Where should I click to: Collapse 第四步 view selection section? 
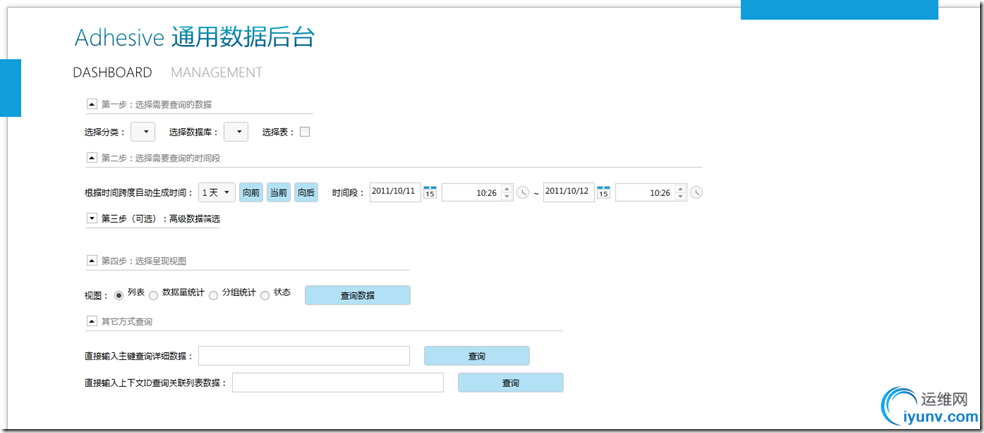(x=92, y=260)
